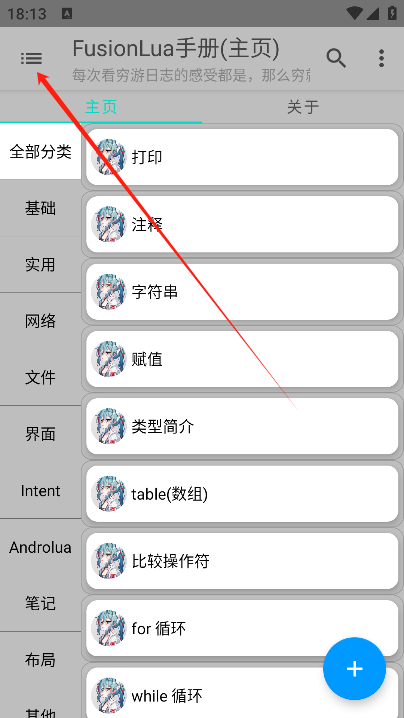
Task: Tap the avatar icon beside 字符串
Action: (x=109, y=292)
